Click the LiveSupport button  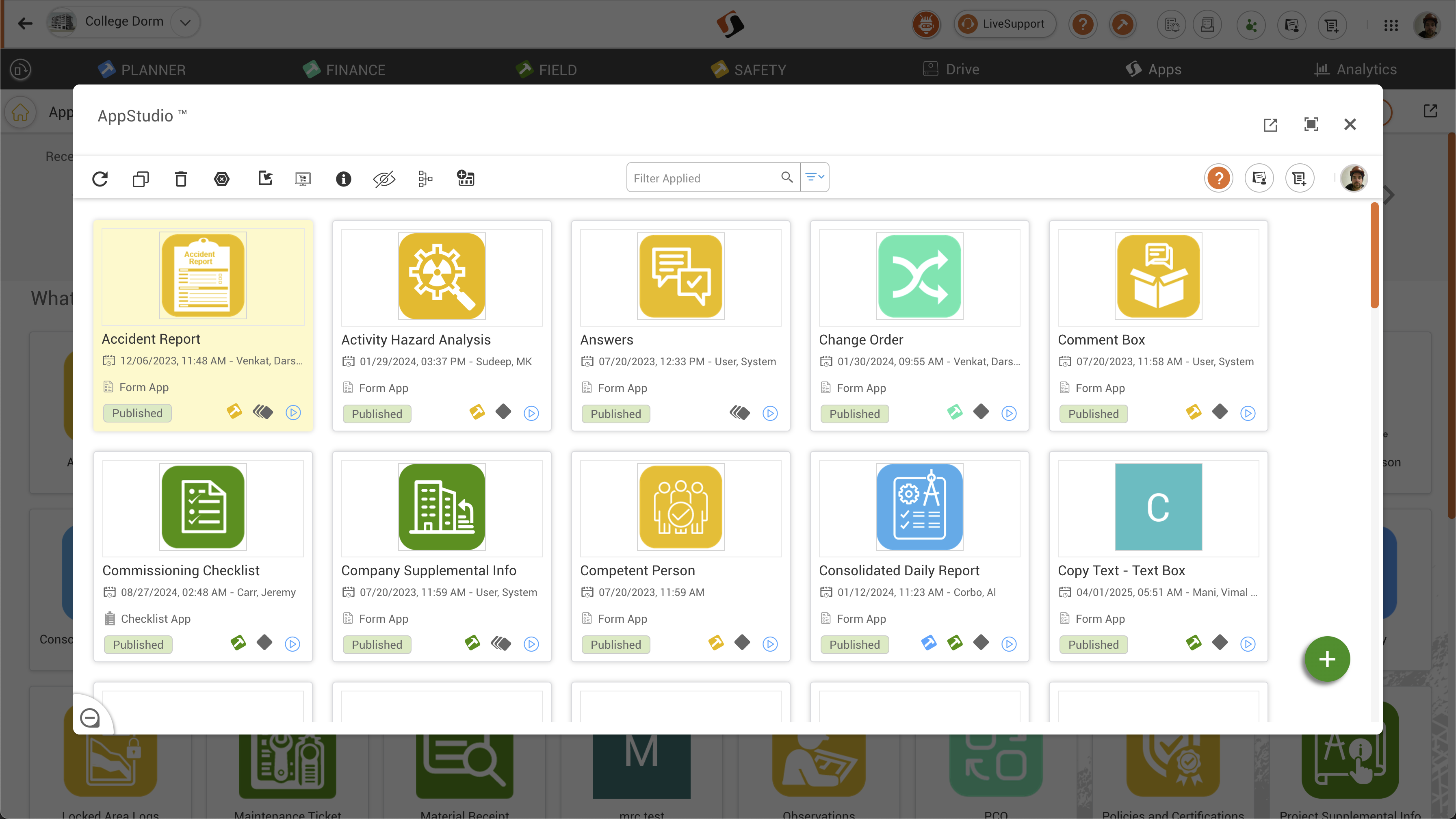click(1004, 24)
